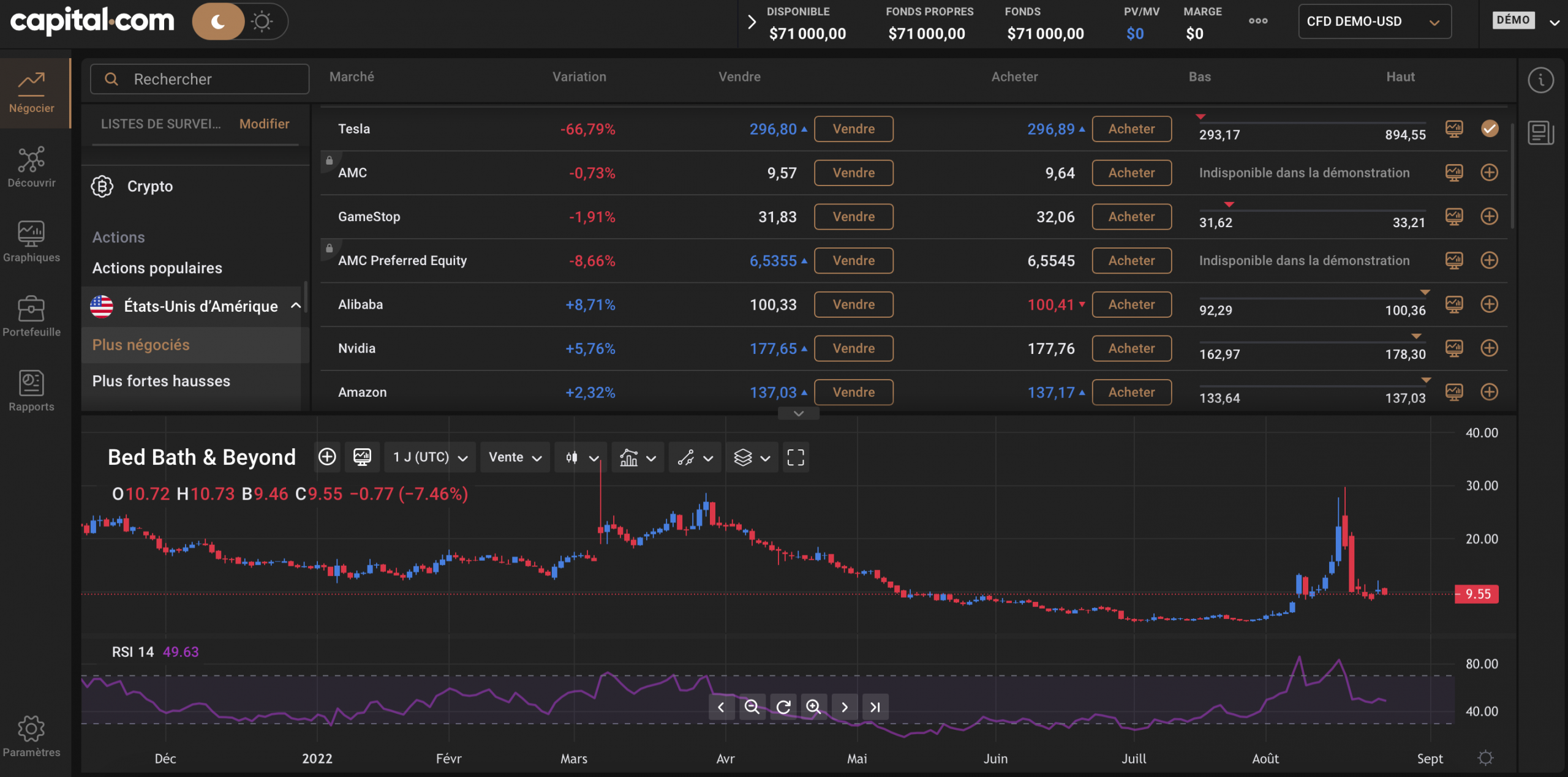Click Acheter button for Nvidia
The width and height of the screenshot is (1568, 777).
1131,348
